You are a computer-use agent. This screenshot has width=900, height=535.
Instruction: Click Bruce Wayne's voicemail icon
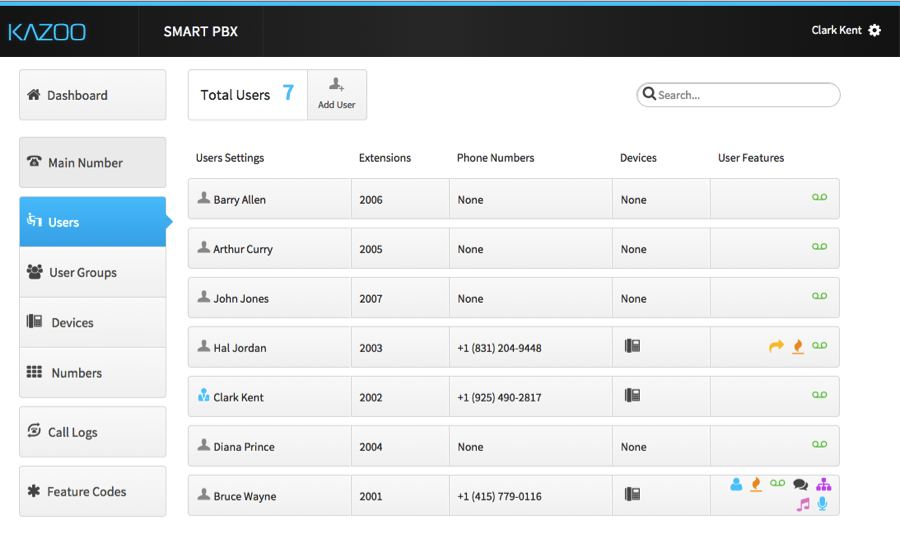[777, 483]
